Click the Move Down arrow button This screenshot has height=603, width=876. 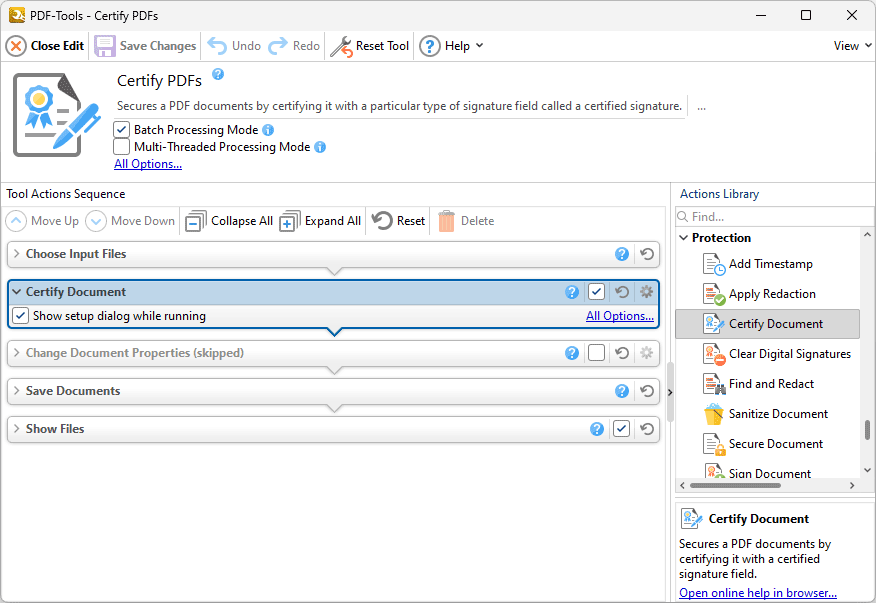pos(96,221)
